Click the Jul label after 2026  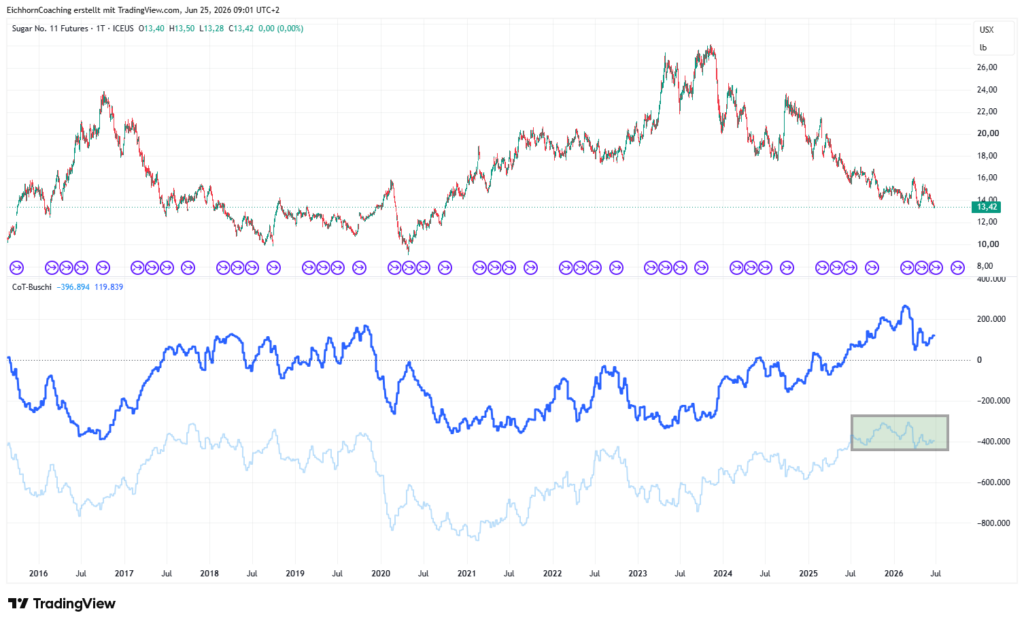click(935, 574)
